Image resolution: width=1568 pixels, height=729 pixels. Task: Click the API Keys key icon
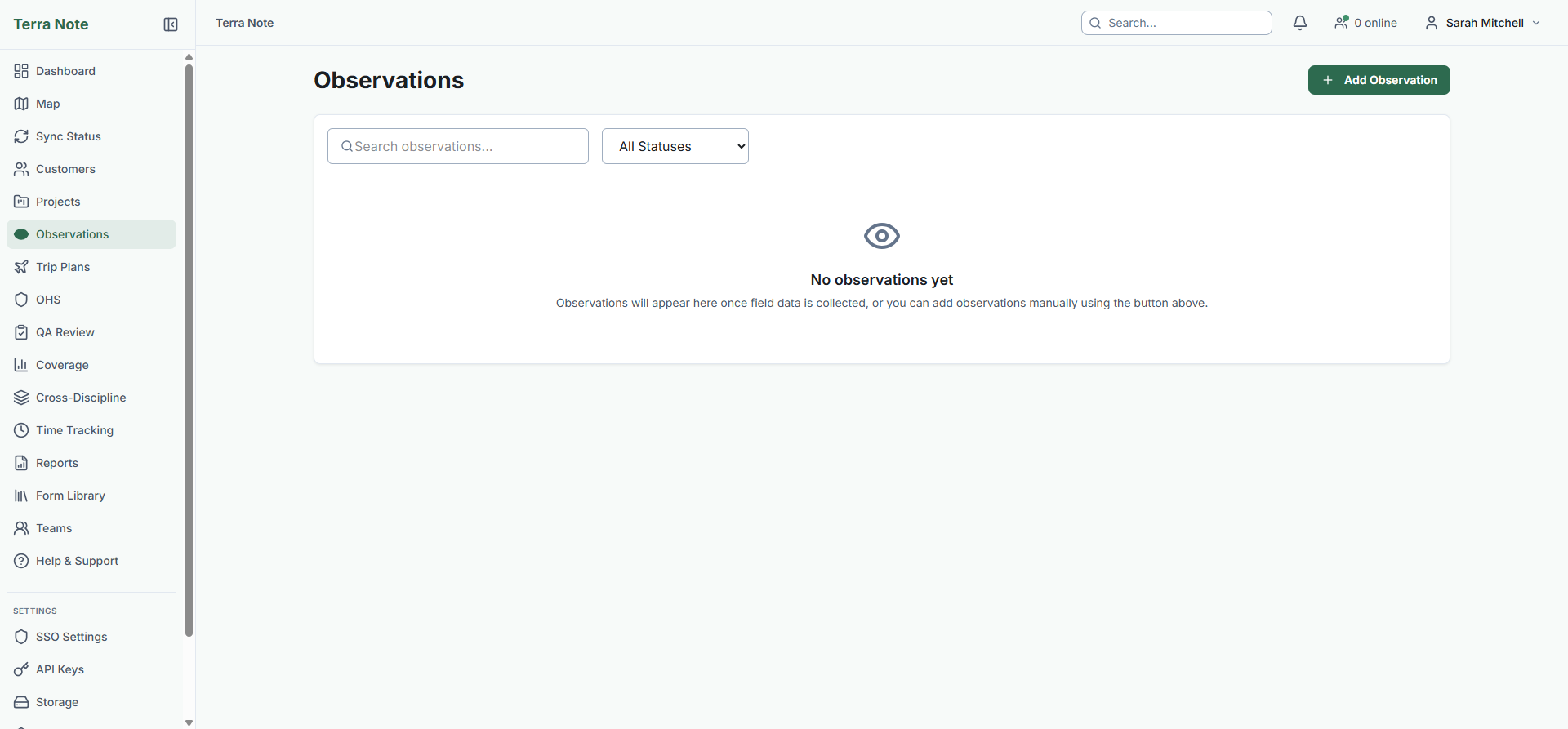(x=21, y=669)
